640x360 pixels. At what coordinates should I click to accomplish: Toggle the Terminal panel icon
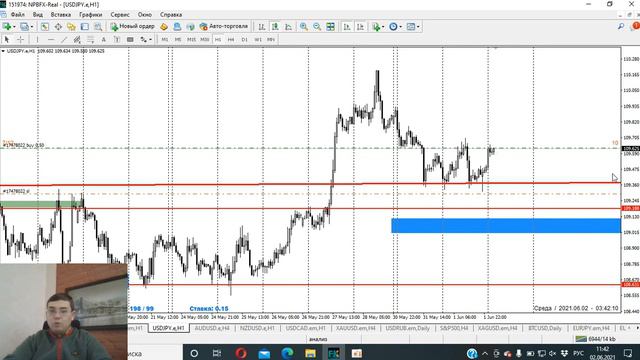(84, 27)
